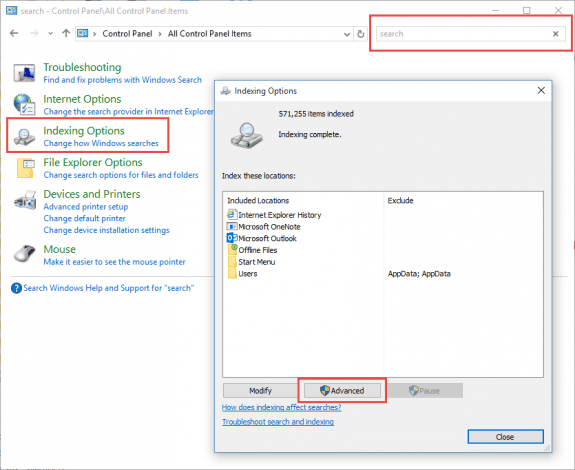Click the Users folder icon
Screen dimensions: 575x470
[232, 273]
